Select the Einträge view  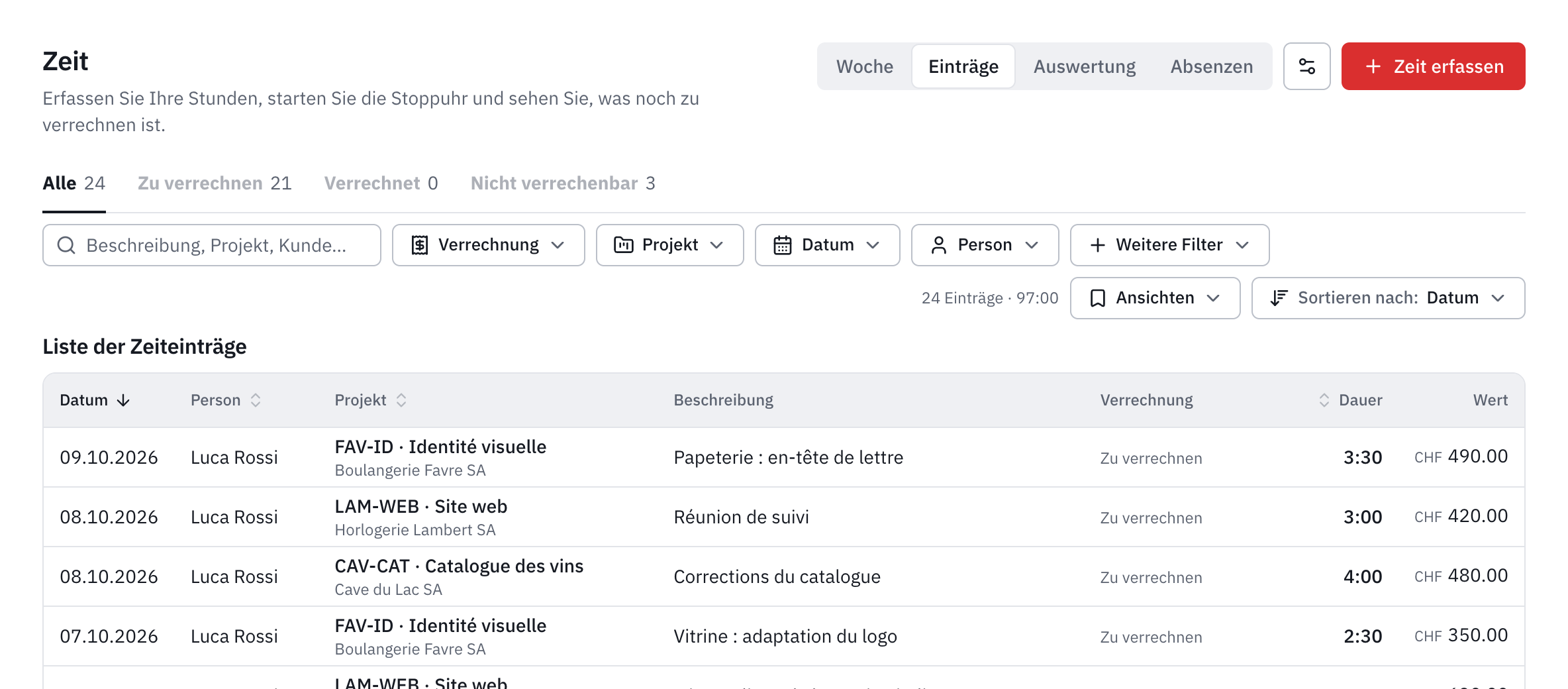pos(963,66)
